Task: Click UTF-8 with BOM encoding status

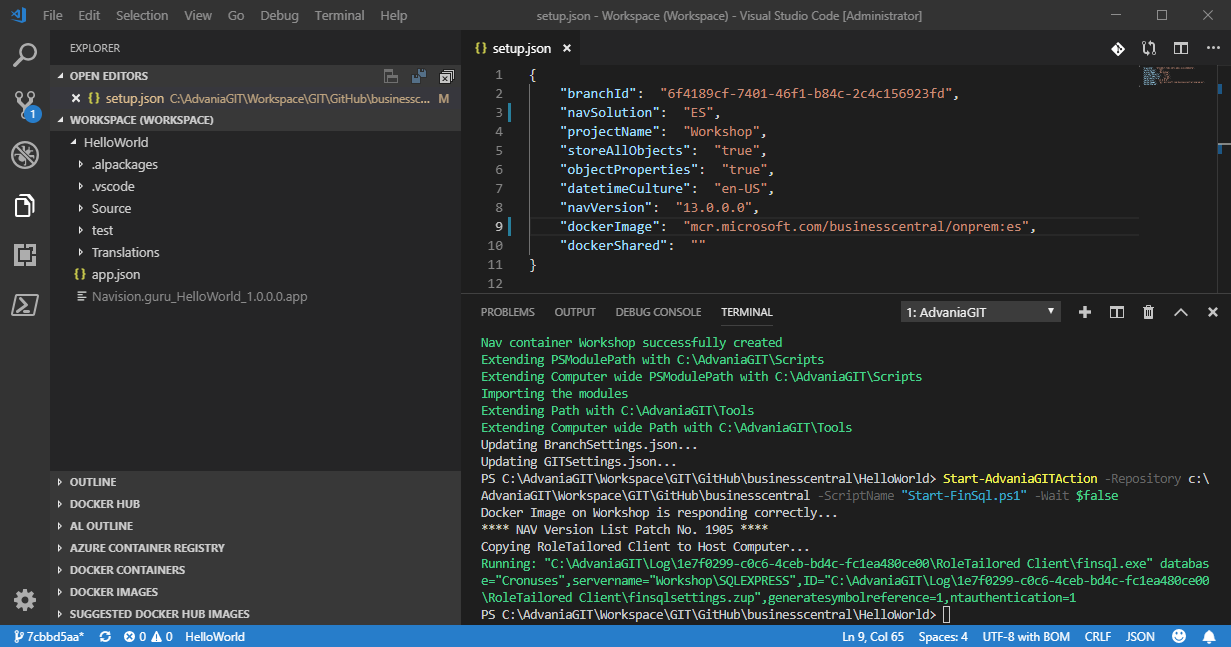Action: 1026,637
